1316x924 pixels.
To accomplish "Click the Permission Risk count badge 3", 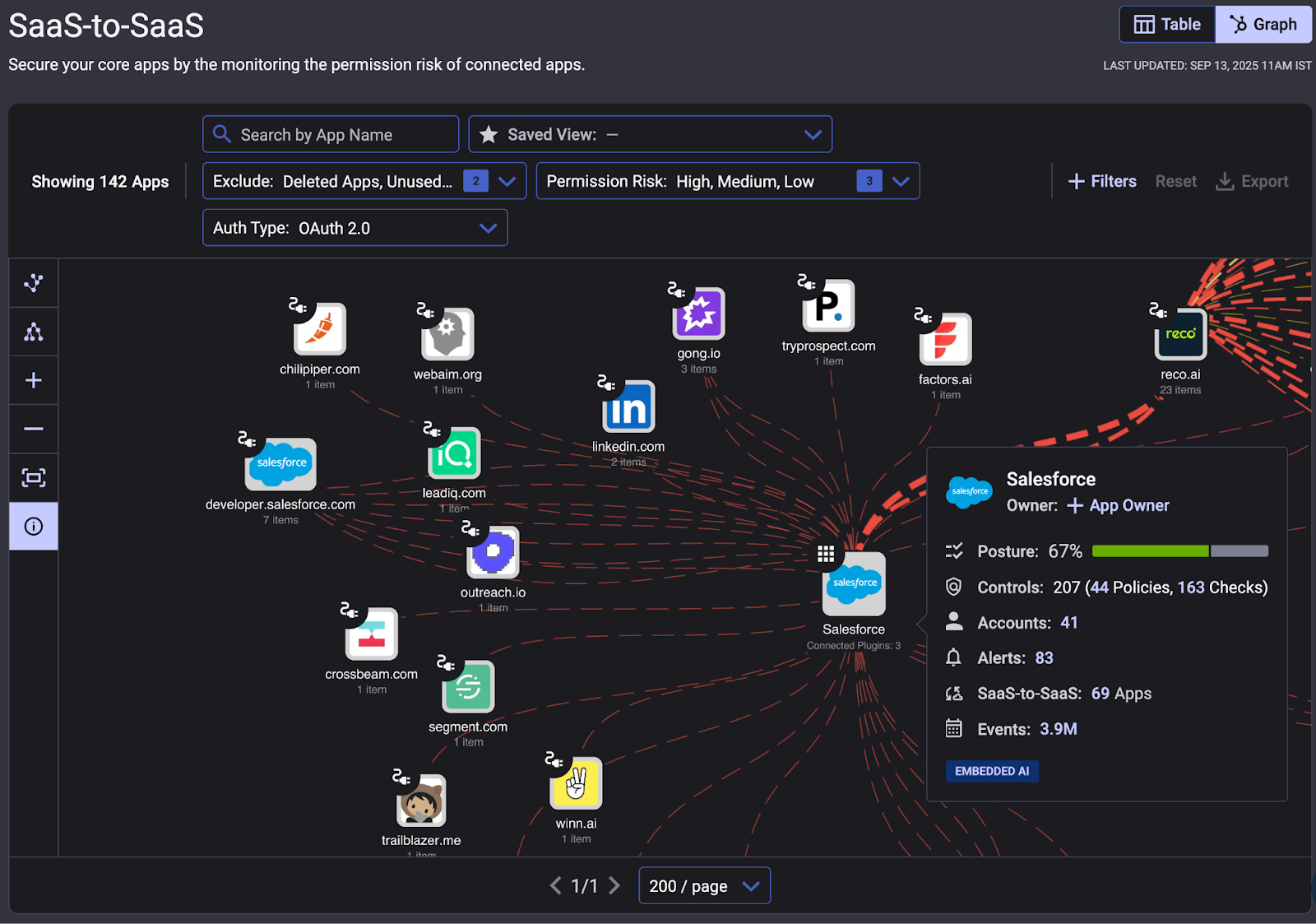I will (x=869, y=181).
